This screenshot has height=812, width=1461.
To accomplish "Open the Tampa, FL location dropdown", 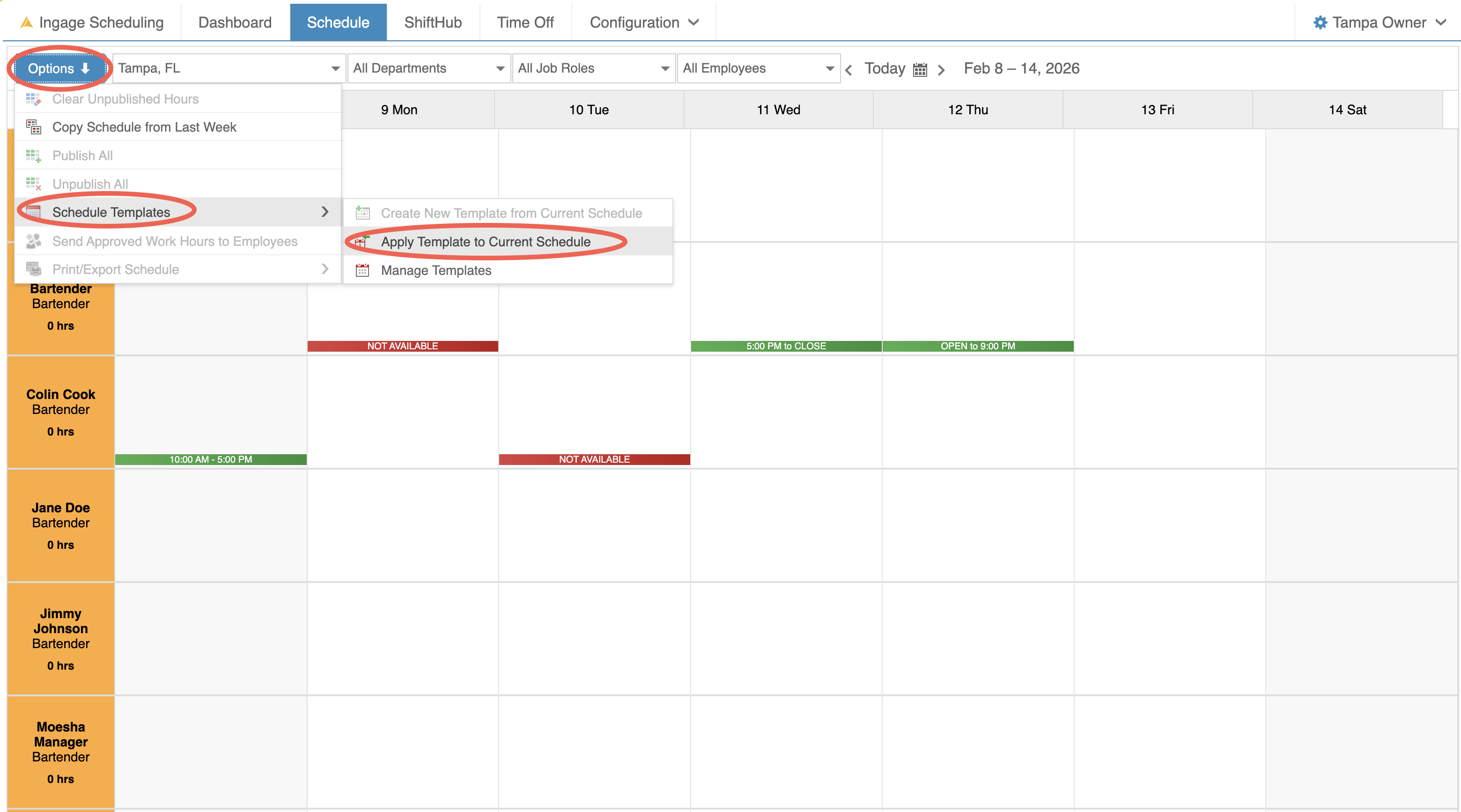I will [x=229, y=69].
